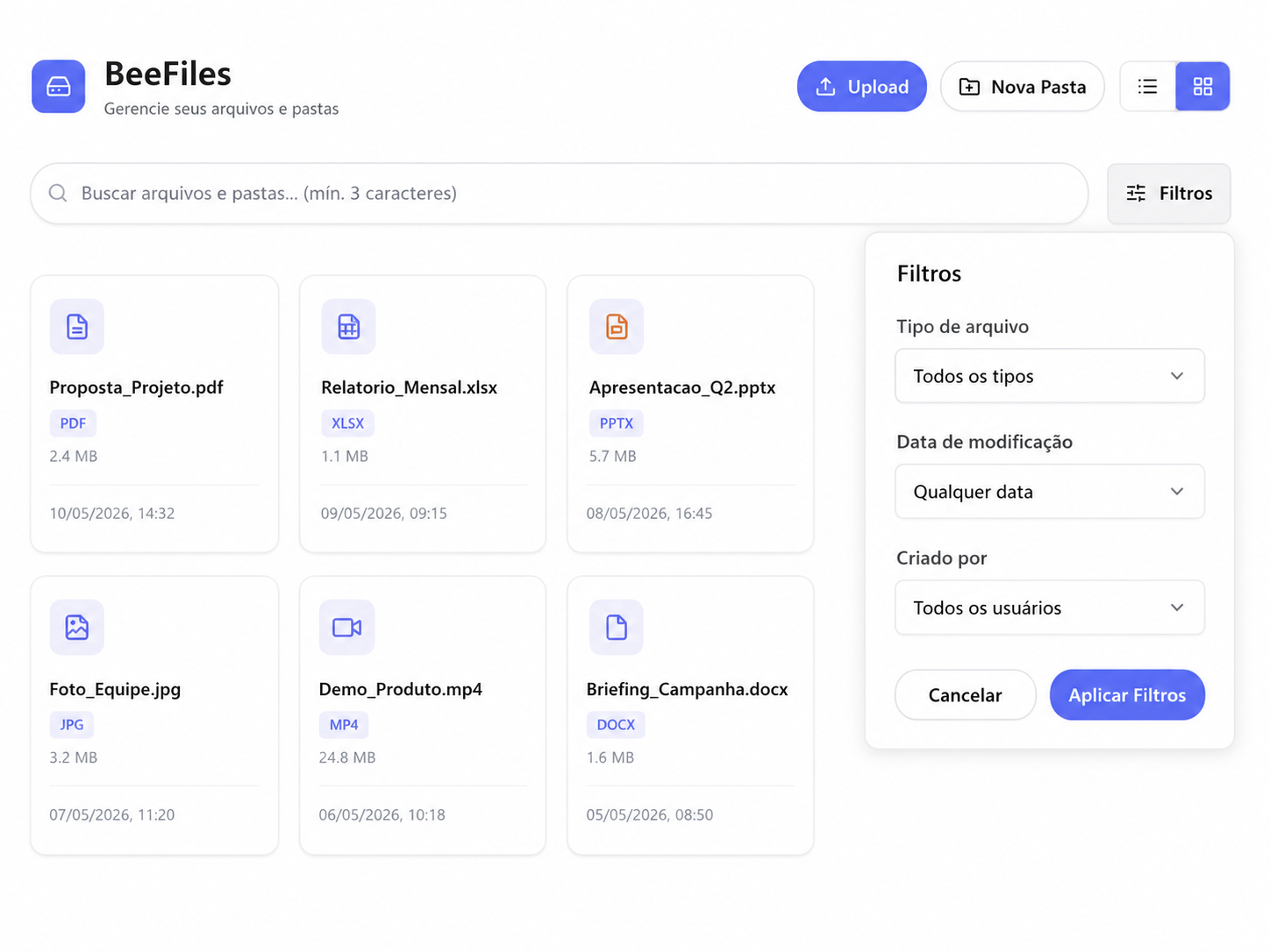Click the Criado por label
Screen dimensions: 1270x952
point(941,558)
